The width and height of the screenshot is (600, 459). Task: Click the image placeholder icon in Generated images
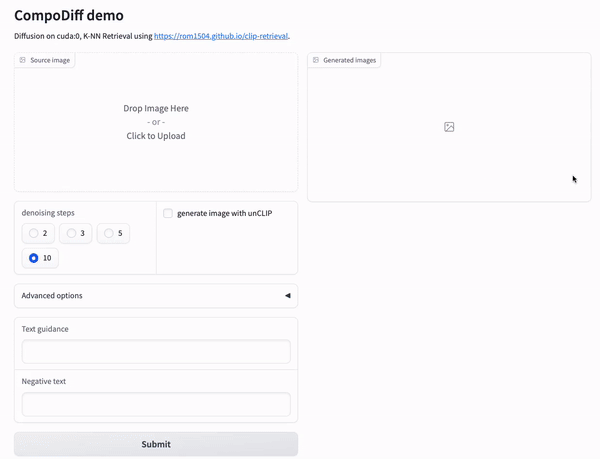click(x=449, y=127)
